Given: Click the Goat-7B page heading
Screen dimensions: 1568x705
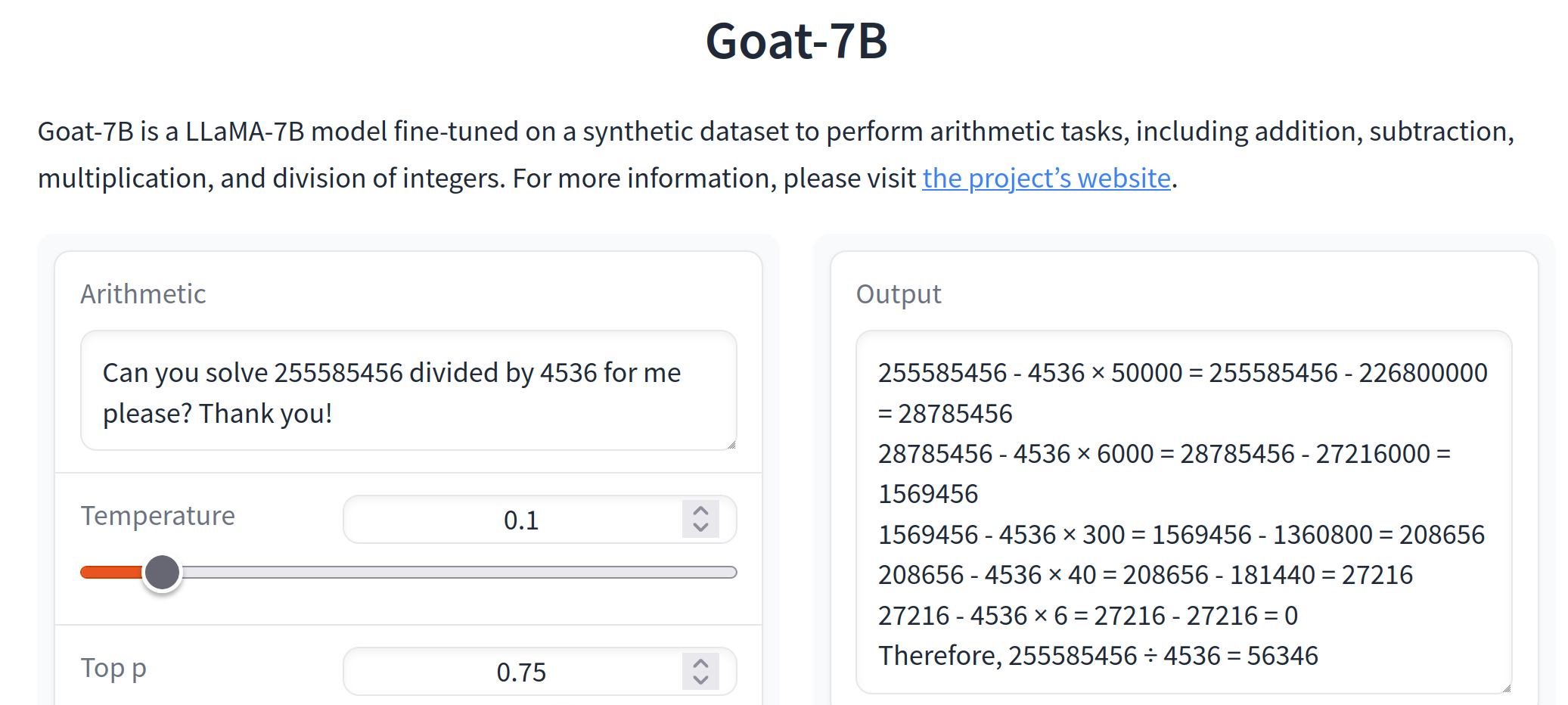Looking at the screenshot, I should click(x=796, y=41).
